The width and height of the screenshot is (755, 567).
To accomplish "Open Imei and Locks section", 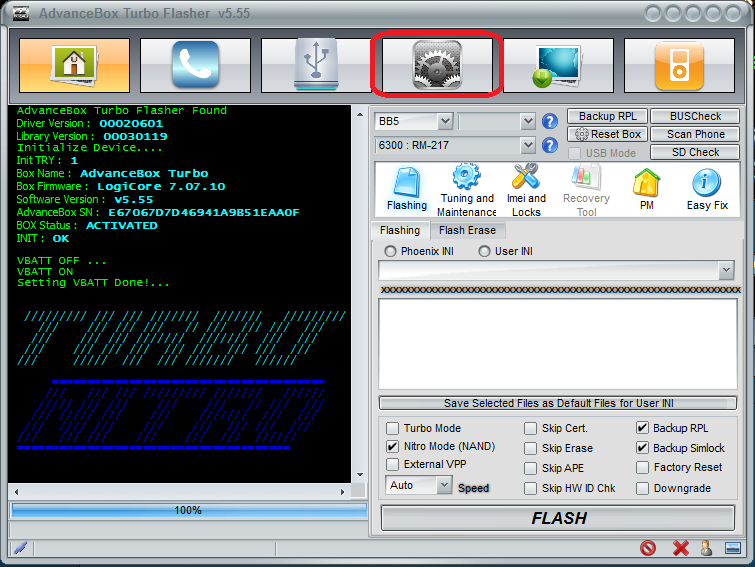I will click(526, 189).
